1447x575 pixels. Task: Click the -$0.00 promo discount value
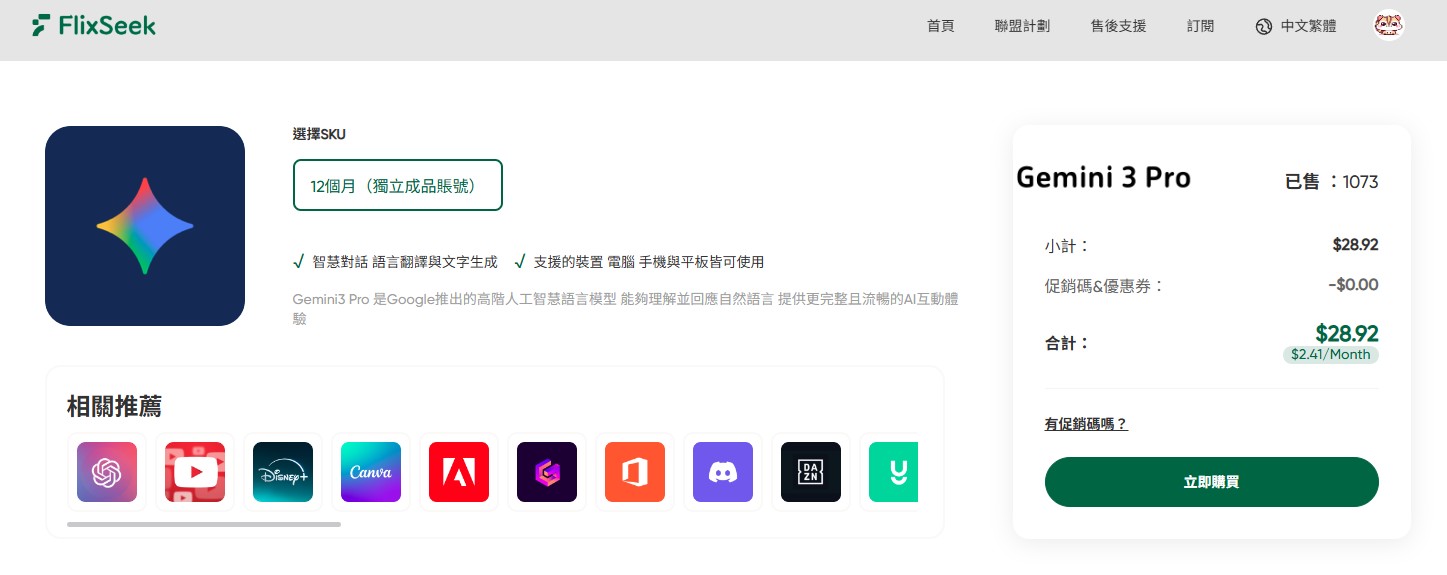[x=1354, y=285]
